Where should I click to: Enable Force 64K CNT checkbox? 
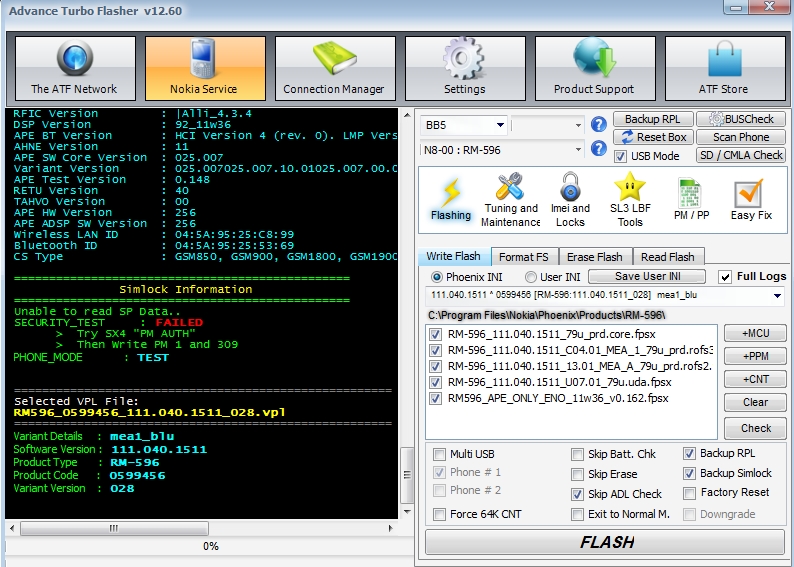[440, 514]
